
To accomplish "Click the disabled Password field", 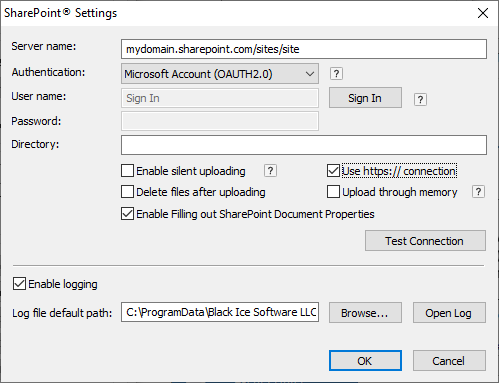I will (220, 121).
